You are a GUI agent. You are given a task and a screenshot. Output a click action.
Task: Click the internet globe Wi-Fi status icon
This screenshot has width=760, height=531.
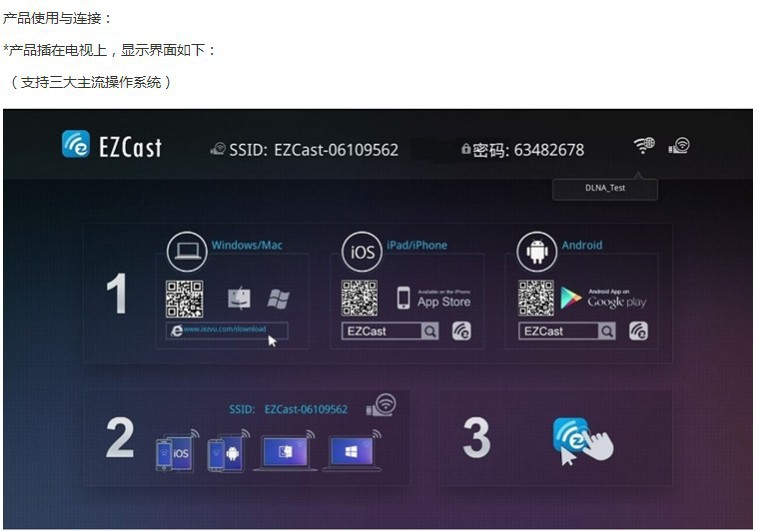click(644, 146)
